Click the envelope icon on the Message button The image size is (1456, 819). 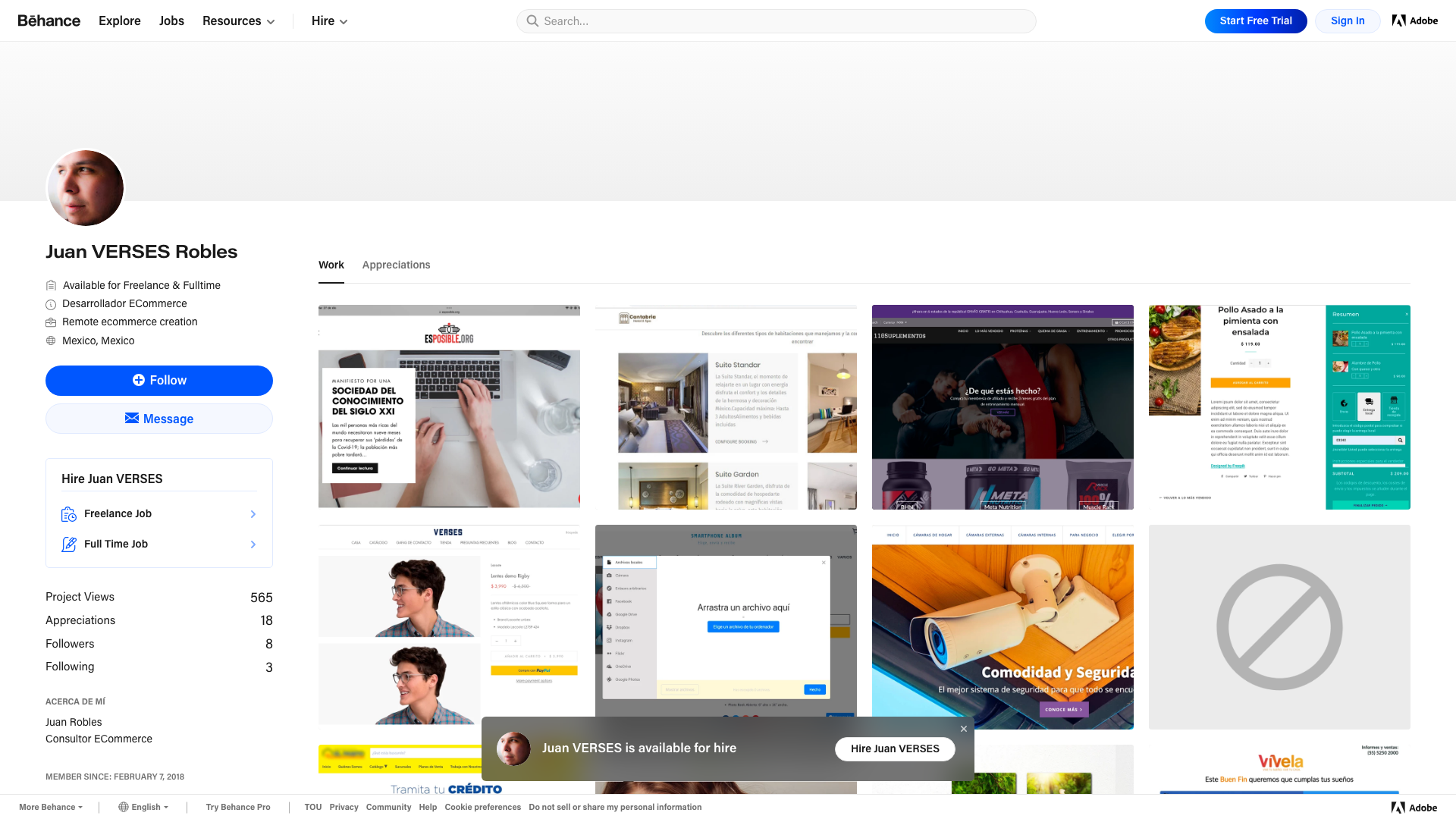(132, 418)
